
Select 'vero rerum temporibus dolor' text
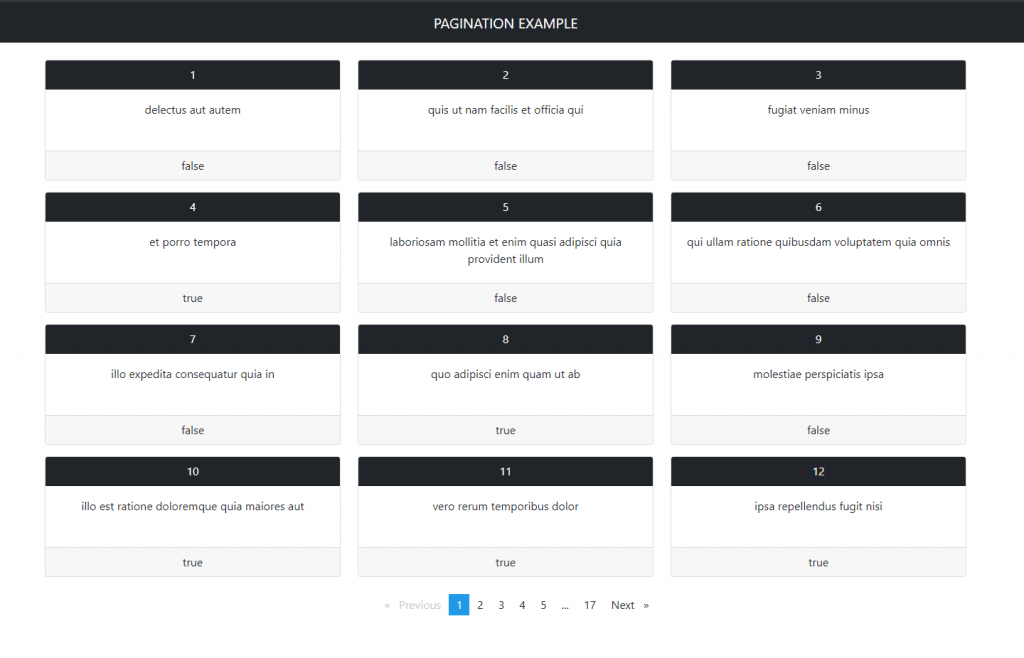point(505,507)
